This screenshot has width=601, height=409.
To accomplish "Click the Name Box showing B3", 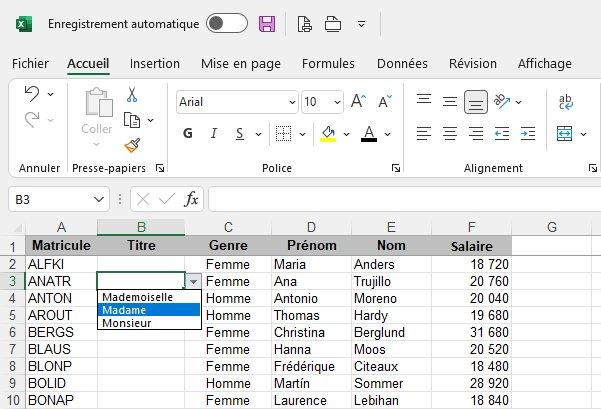I will tap(59, 199).
